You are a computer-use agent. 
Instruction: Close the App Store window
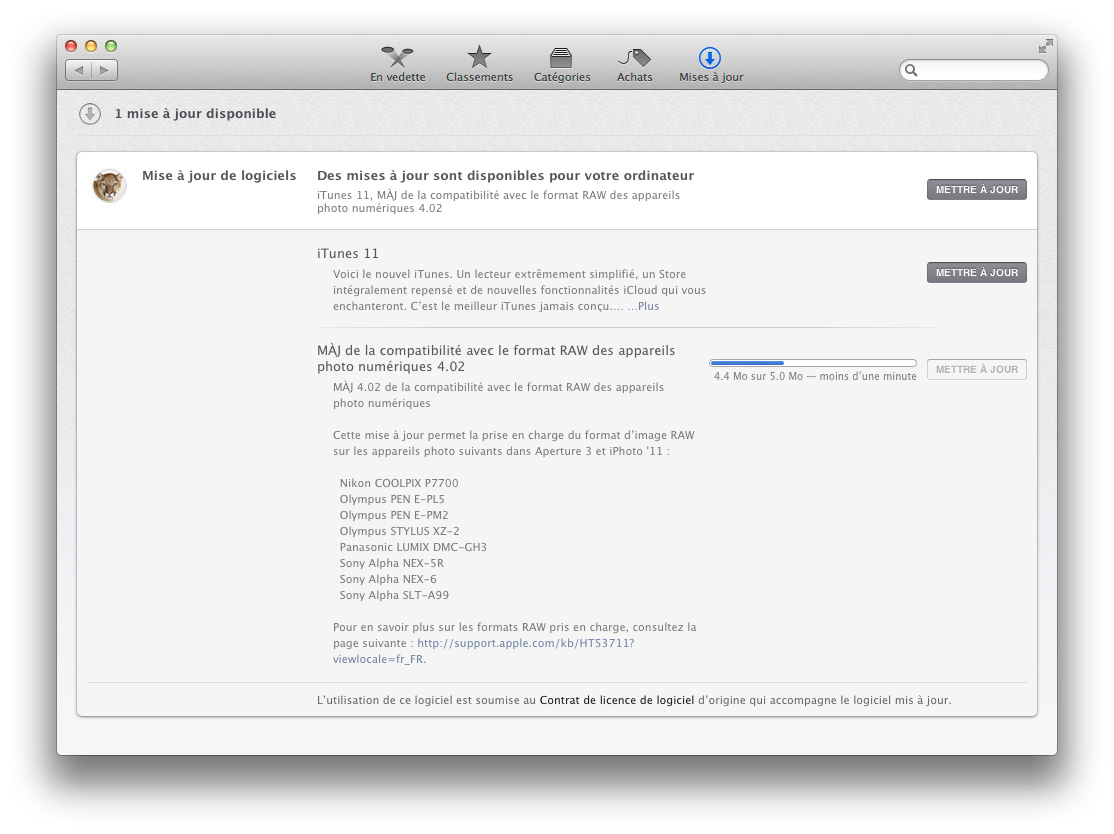click(71, 46)
